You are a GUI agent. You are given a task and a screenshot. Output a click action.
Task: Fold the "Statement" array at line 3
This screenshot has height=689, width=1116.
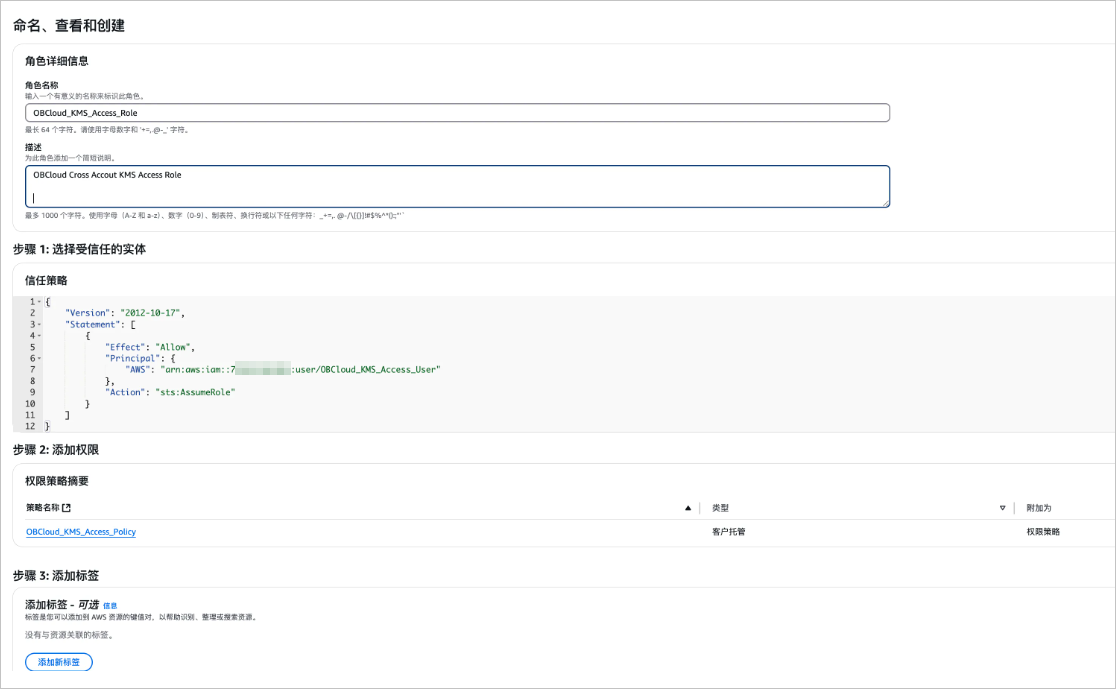tap(39, 325)
